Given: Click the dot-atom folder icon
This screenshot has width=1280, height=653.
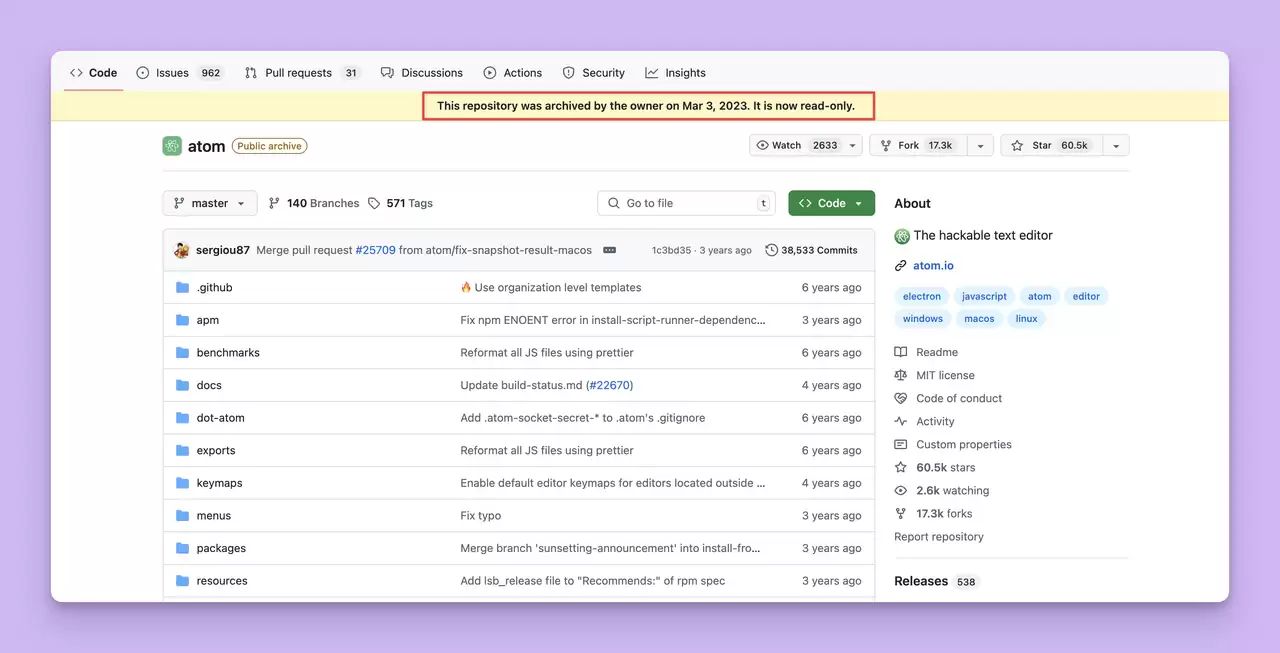Looking at the screenshot, I should [182, 418].
